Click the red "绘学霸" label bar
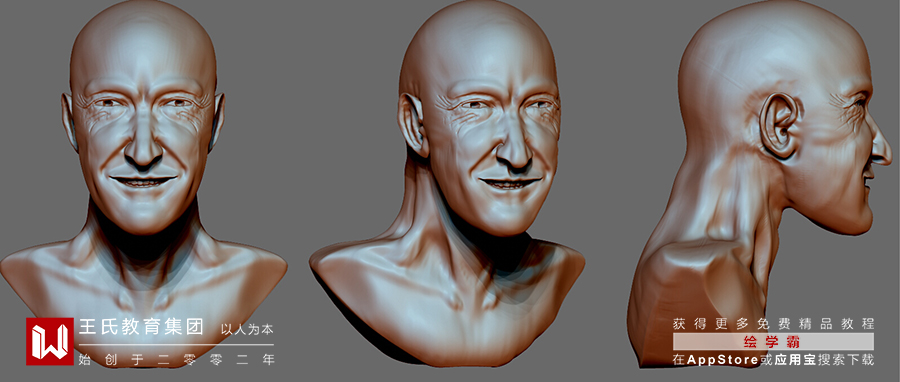This screenshot has height=382, width=900. [x=774, y=342]
